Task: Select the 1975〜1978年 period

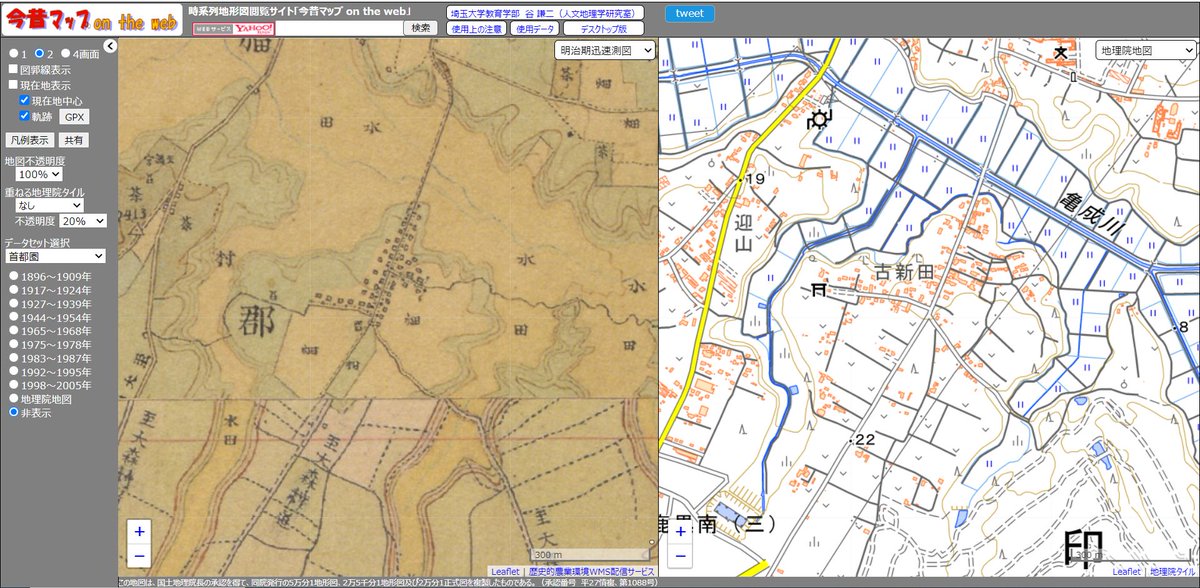Action: pos(14,345)
